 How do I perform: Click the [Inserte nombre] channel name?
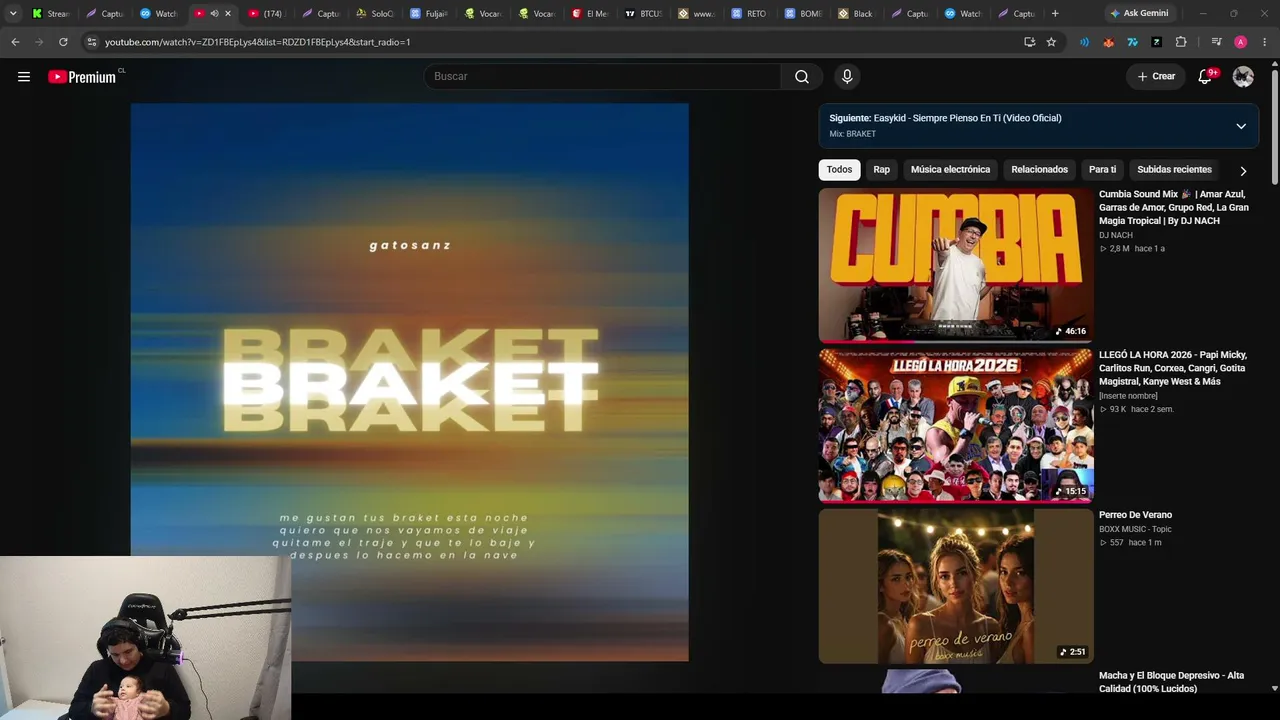[1128, 396]
